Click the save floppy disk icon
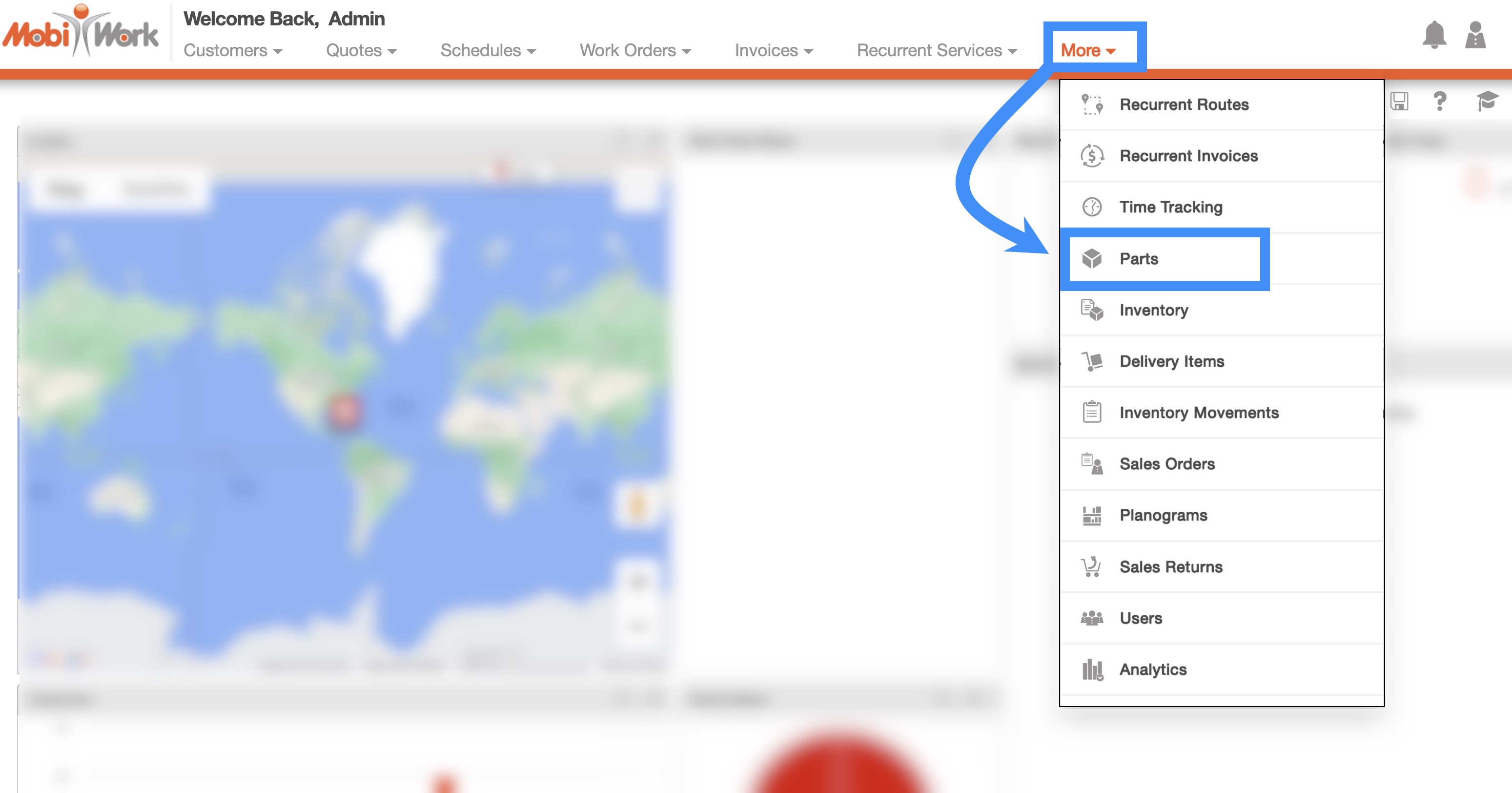 tap(1399, 101)
